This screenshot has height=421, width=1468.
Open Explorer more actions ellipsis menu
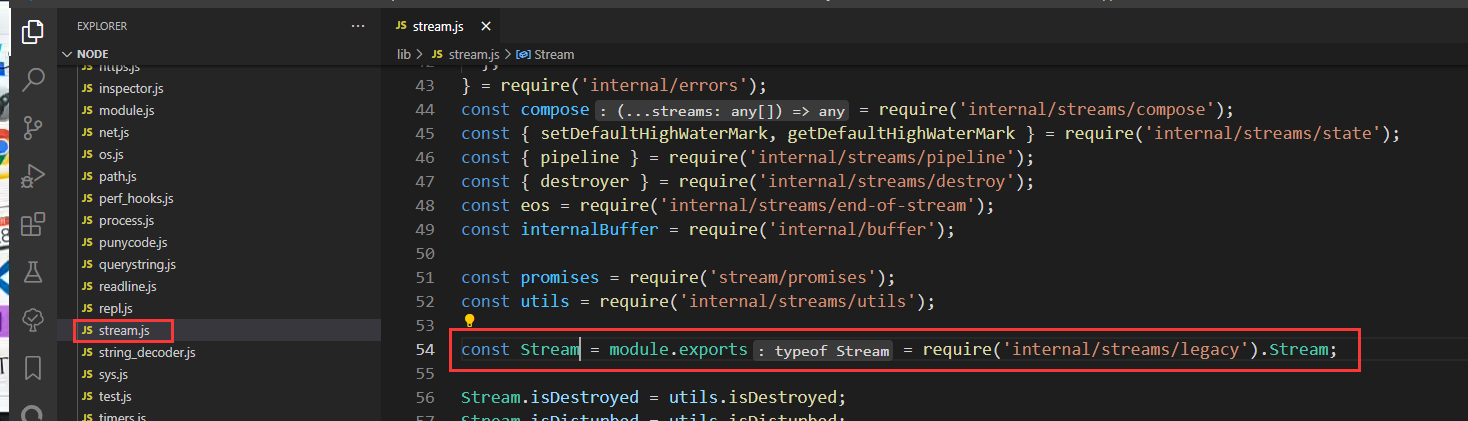click(358, 26)
